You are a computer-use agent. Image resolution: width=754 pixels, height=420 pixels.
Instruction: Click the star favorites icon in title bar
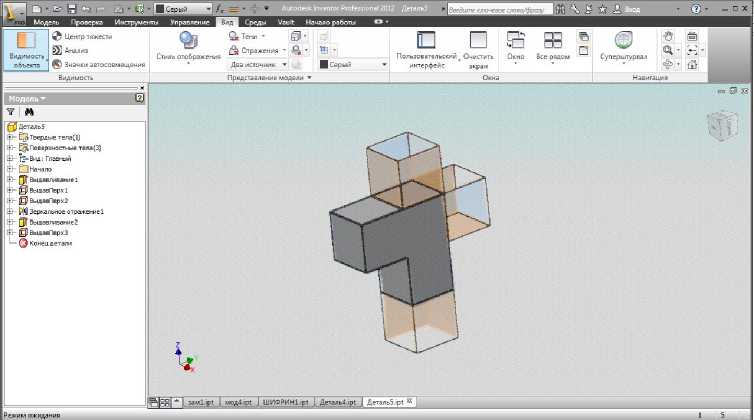tap(603, 9)
